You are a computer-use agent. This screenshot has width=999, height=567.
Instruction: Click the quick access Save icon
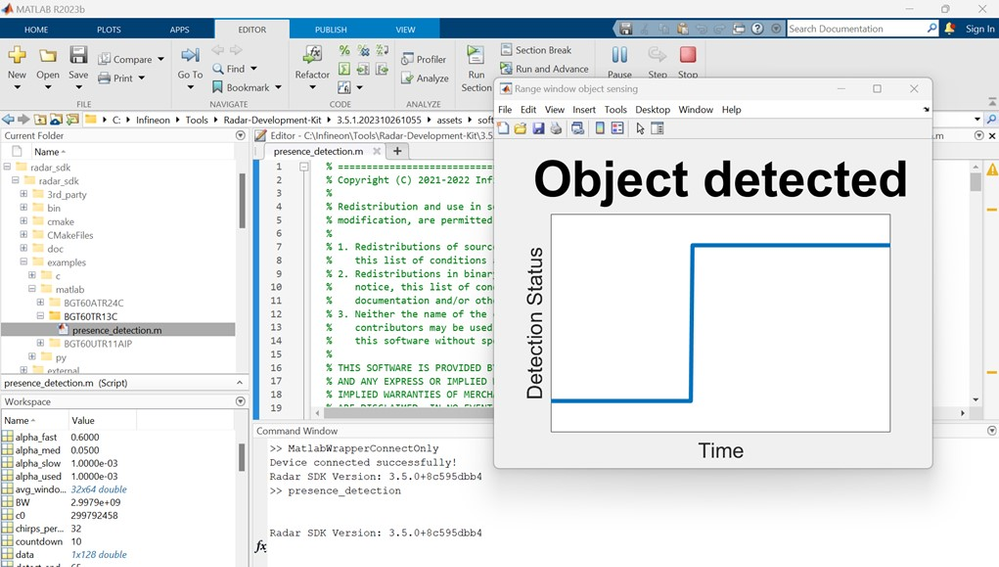[x=626, y=29]
